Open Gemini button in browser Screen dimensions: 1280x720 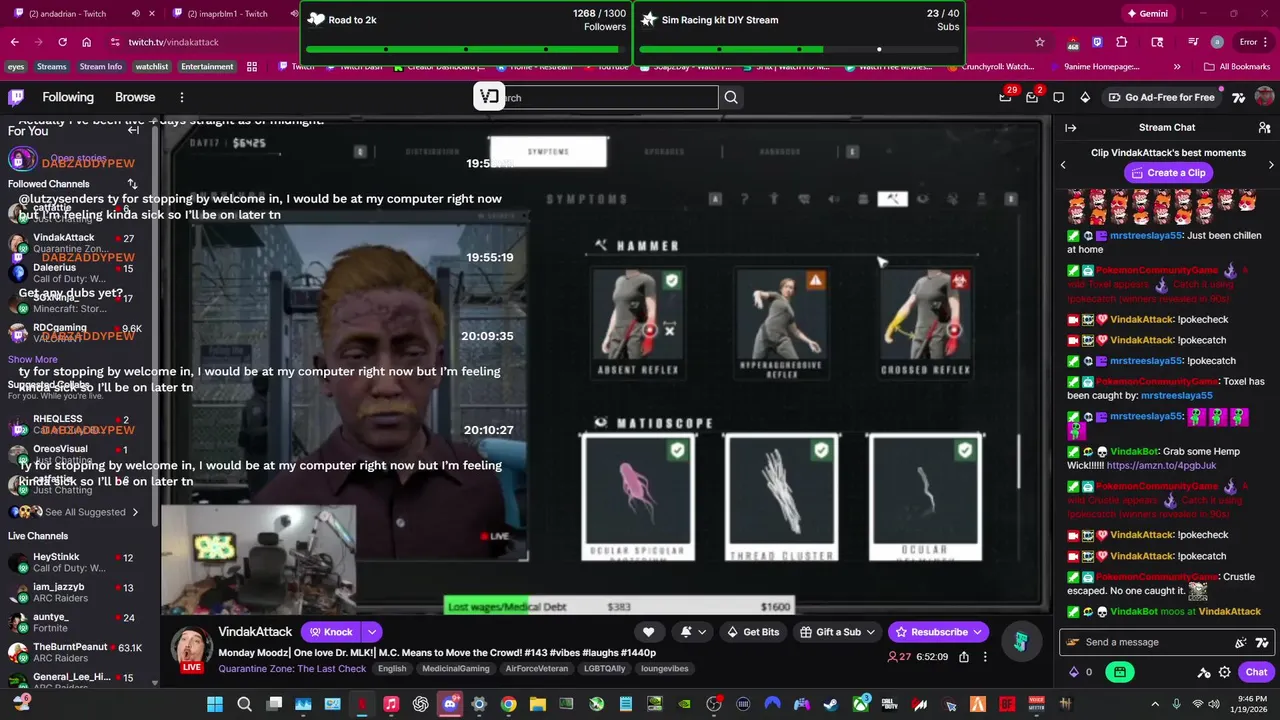[1146, 13]
